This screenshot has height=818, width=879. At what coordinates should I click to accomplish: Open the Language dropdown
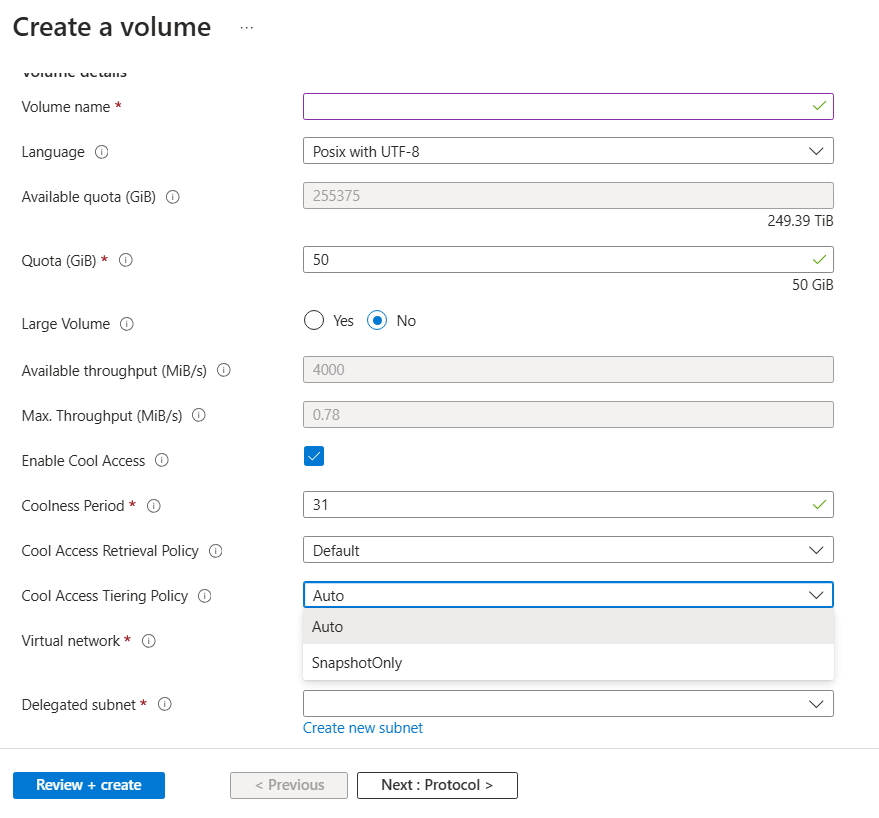coord(567,152)
